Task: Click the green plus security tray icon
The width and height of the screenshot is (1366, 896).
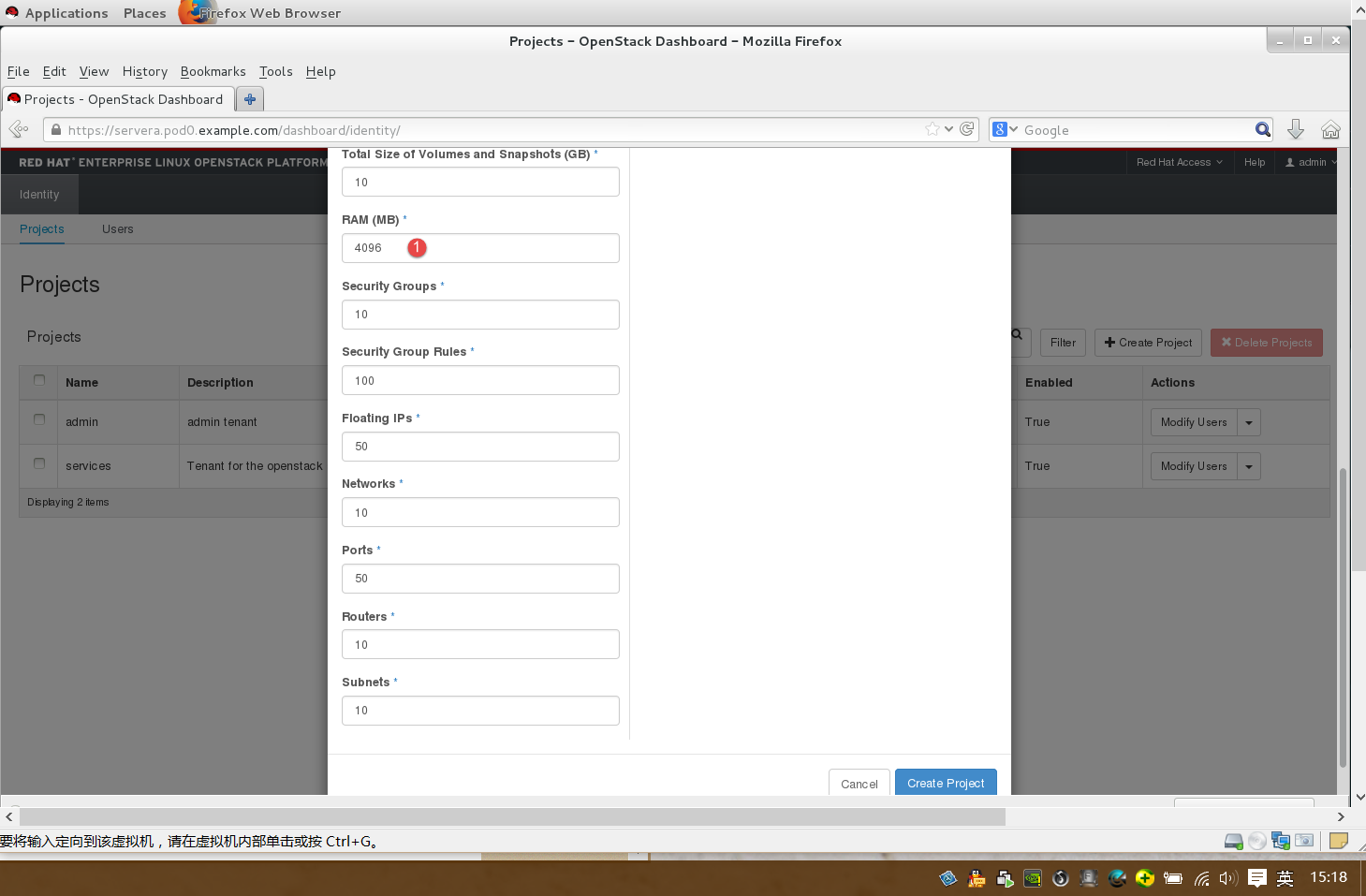Action: click(x=1145, y=878)
